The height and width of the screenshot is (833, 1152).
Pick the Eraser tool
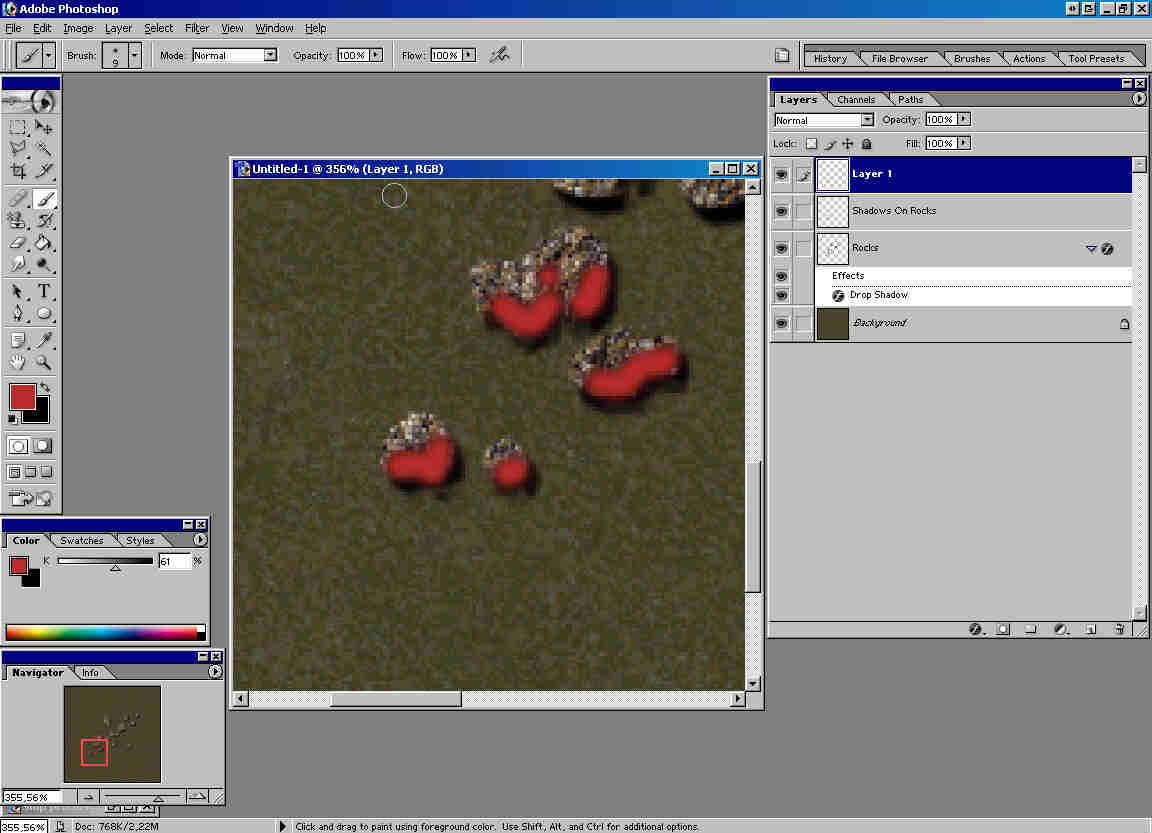pyautogui.click(x=18, y=242)
